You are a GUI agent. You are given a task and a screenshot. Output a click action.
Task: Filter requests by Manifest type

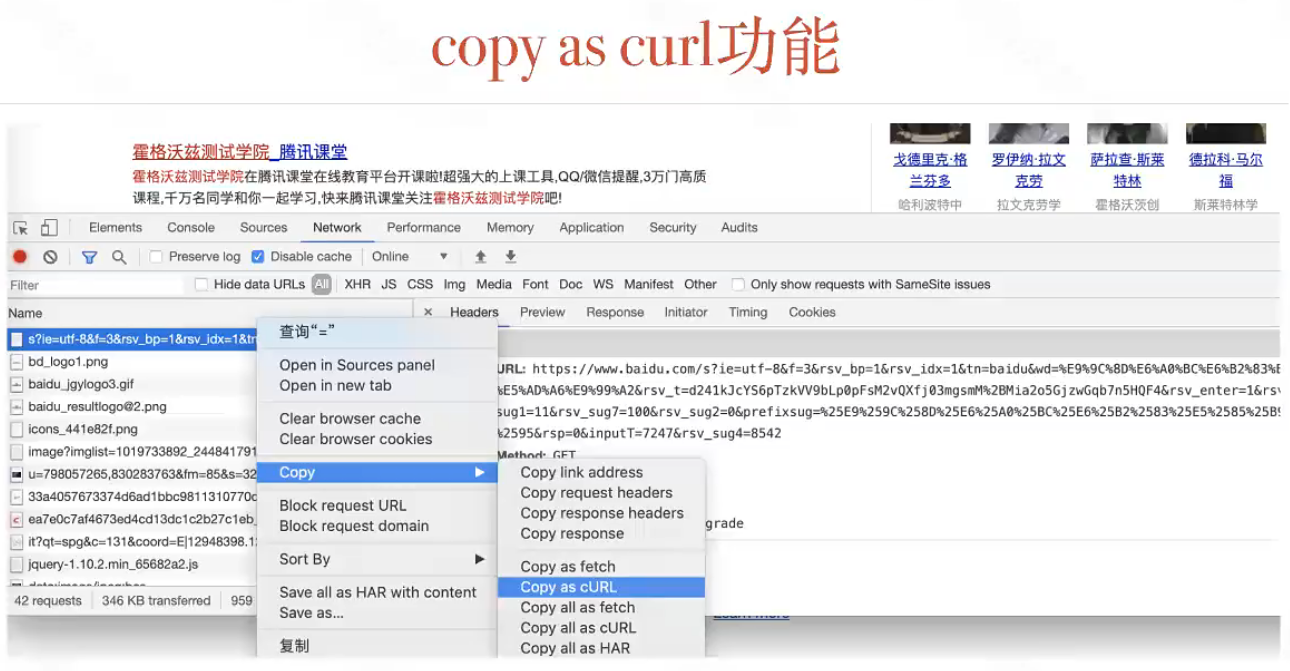[649, 285]
